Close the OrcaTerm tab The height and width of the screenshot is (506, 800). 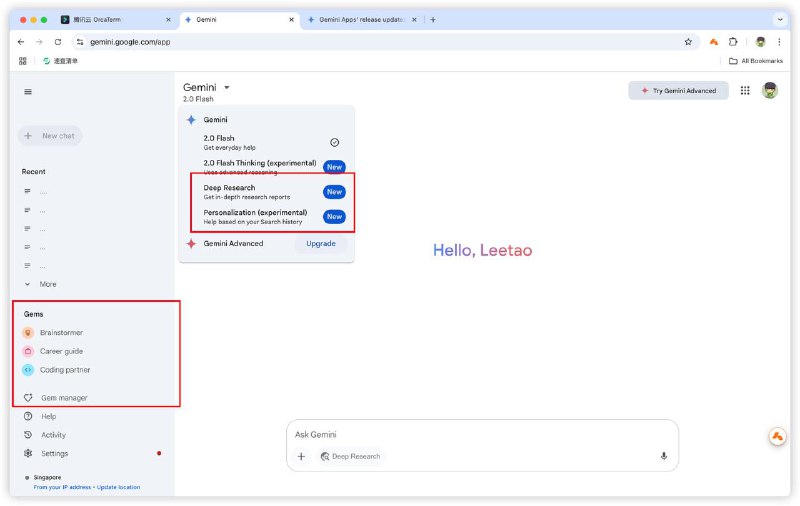click(x=168, y=20)
